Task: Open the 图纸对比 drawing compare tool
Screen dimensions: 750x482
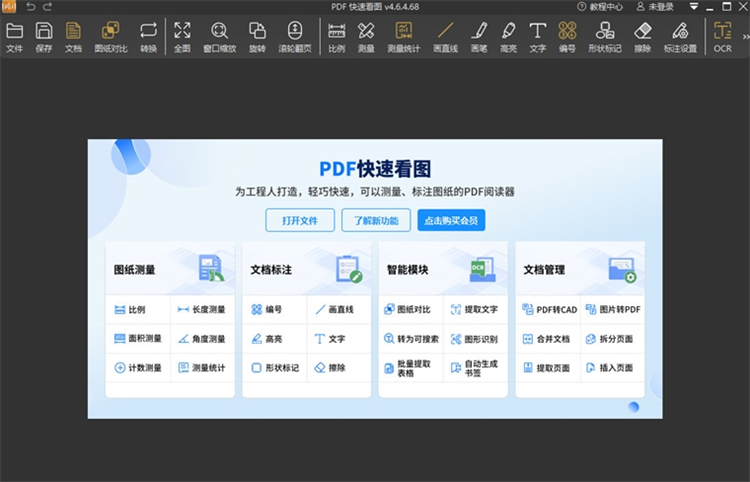Action: pyautogui.click(x=110, y=36)
